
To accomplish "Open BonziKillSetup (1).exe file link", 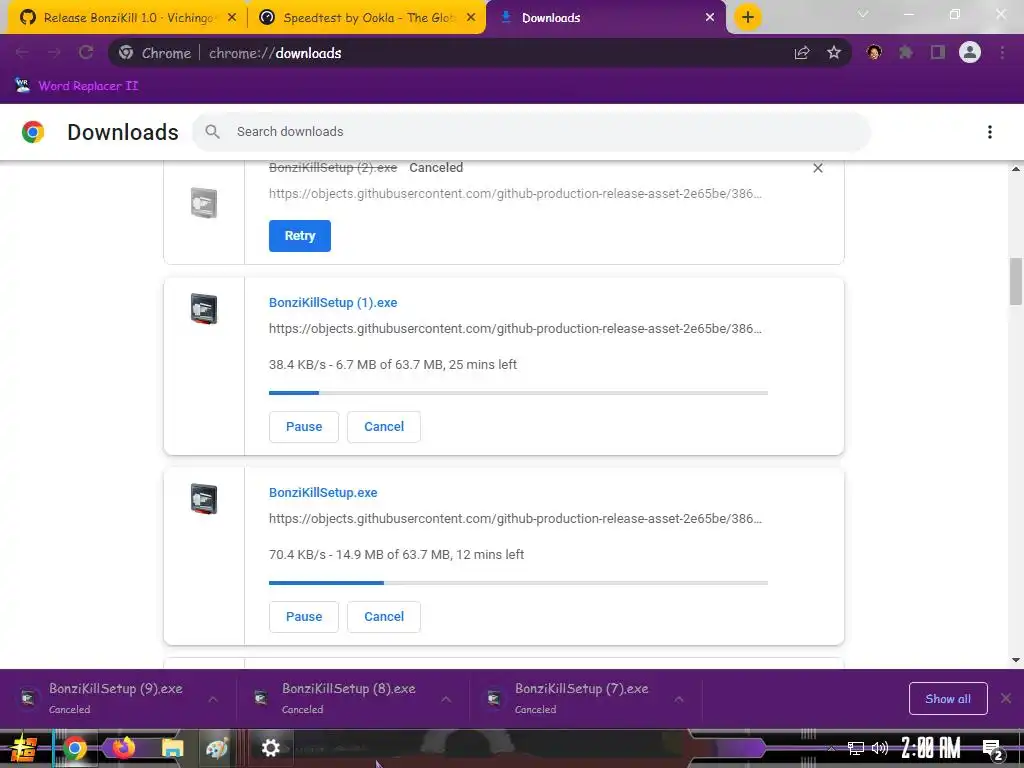I will click(333, 303).
